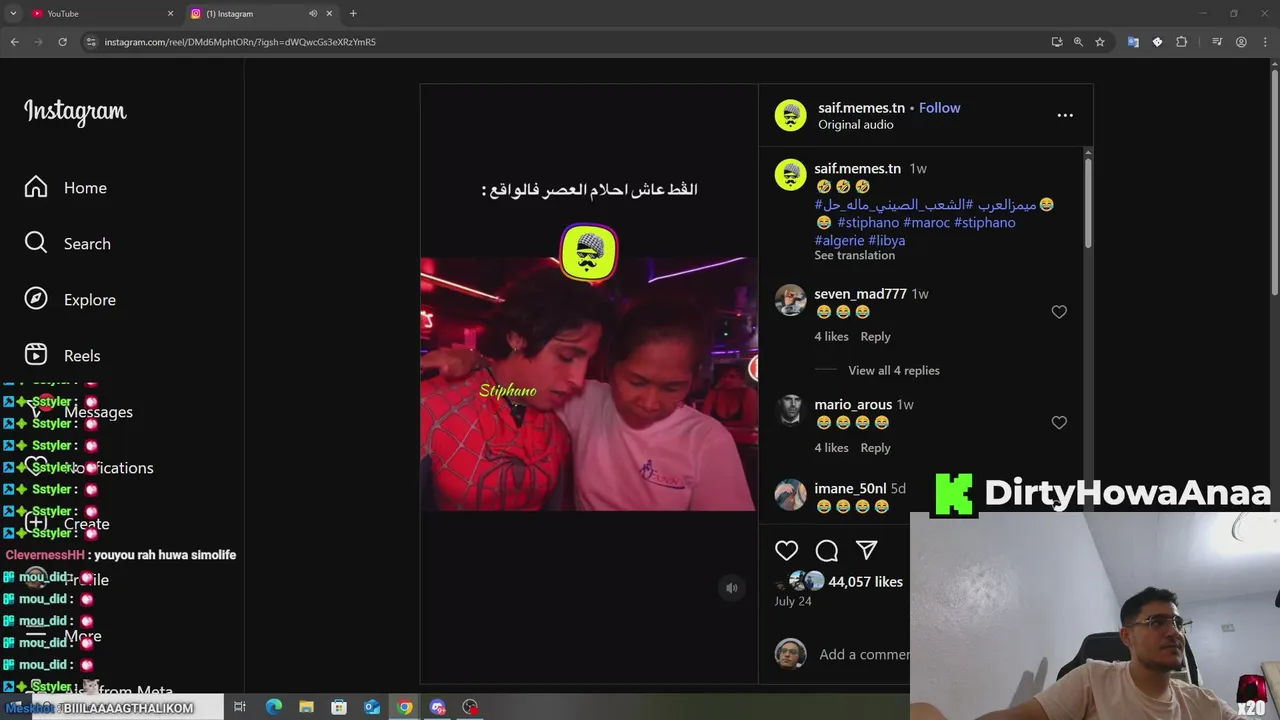Go back in browser history
Viewport: 1280px width, 720px height.
[x=14, y=42]
